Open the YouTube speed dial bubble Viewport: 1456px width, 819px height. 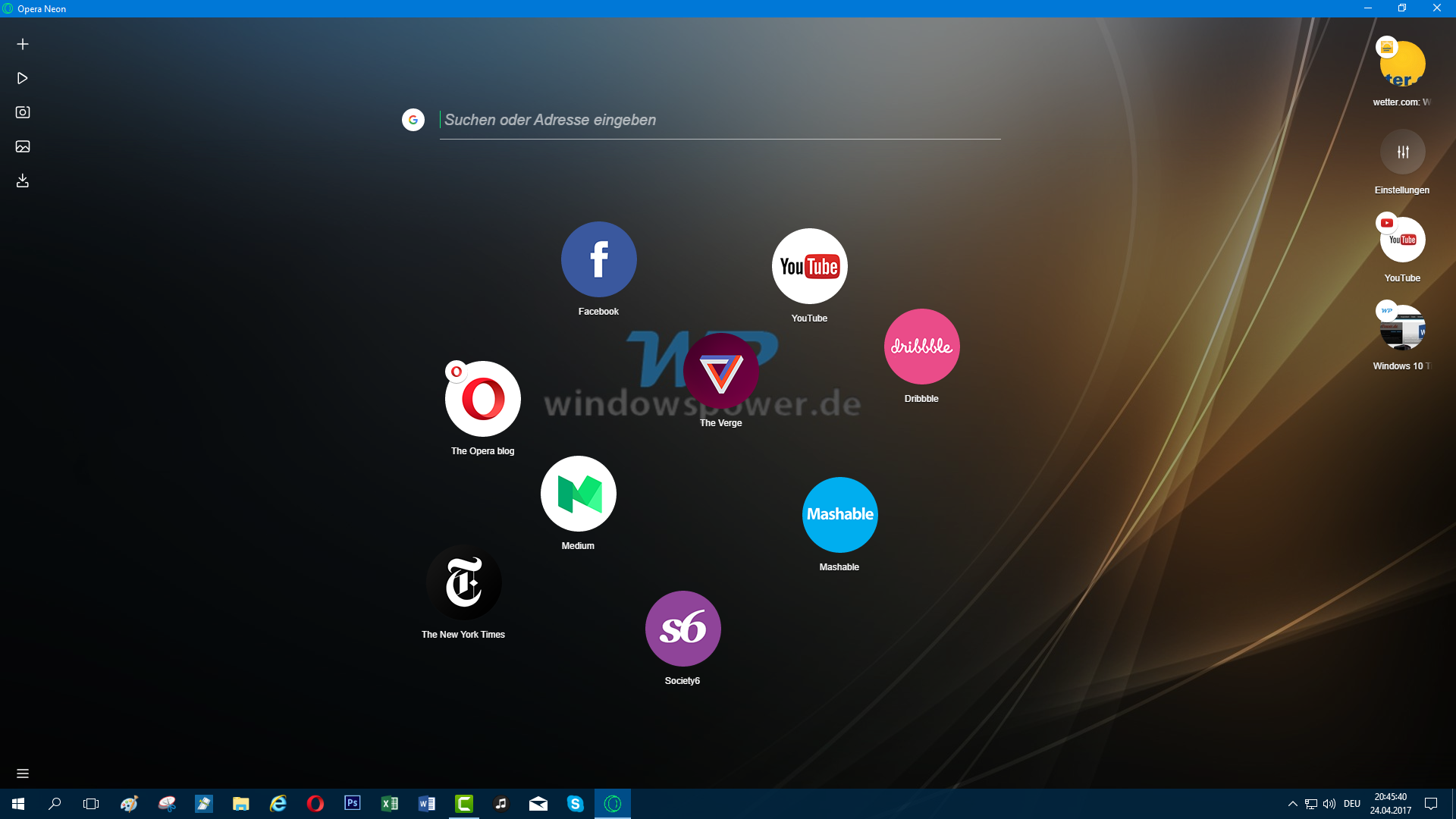click(x=810, y=266)
